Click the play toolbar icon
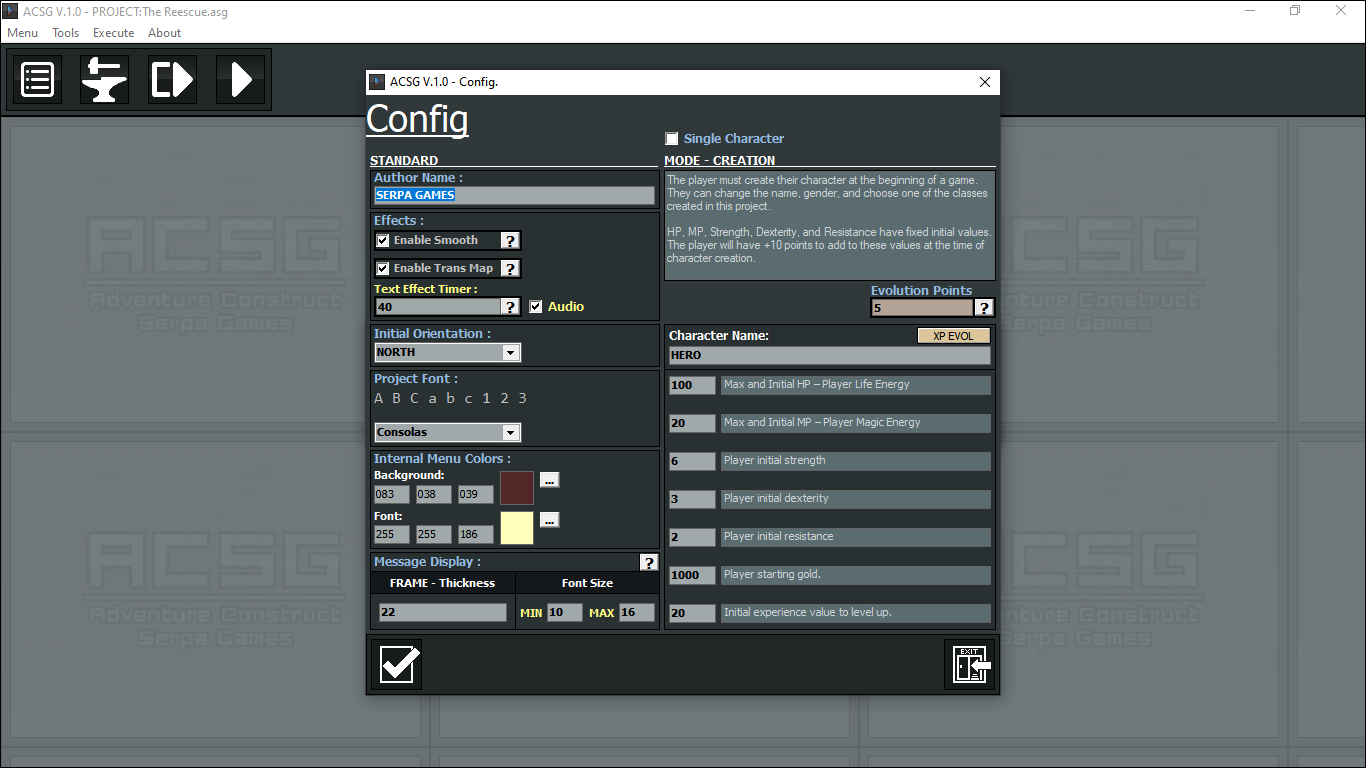The width and height of the screenshot is (1366, 768). (x=241, y=79)
